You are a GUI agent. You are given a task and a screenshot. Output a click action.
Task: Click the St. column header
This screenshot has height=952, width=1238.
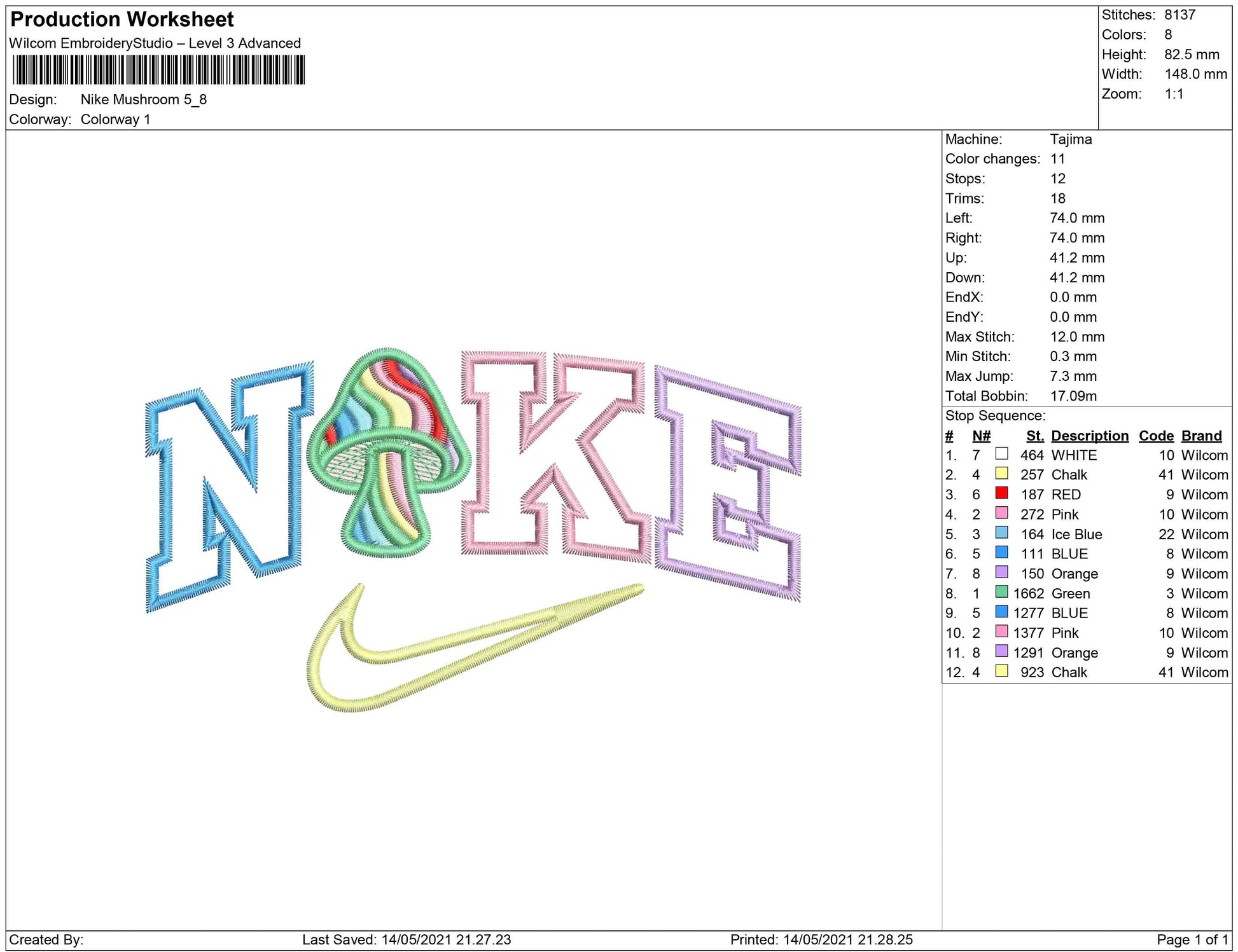pyautogui.click(x=1034, y=436)
